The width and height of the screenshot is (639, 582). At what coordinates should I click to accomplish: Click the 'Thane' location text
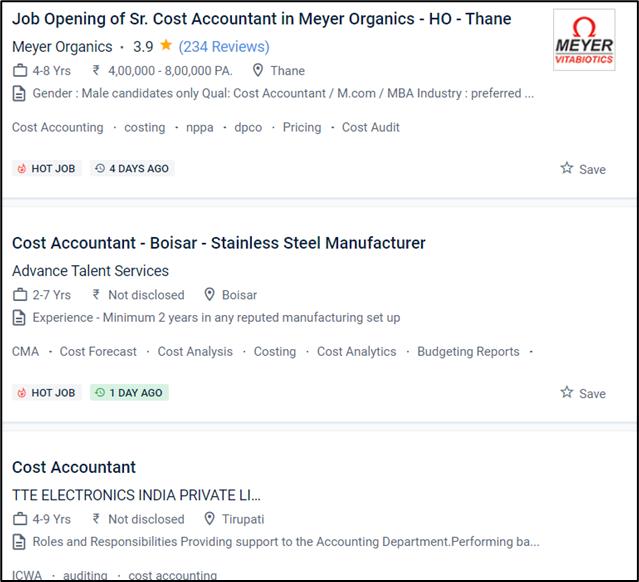288,71
